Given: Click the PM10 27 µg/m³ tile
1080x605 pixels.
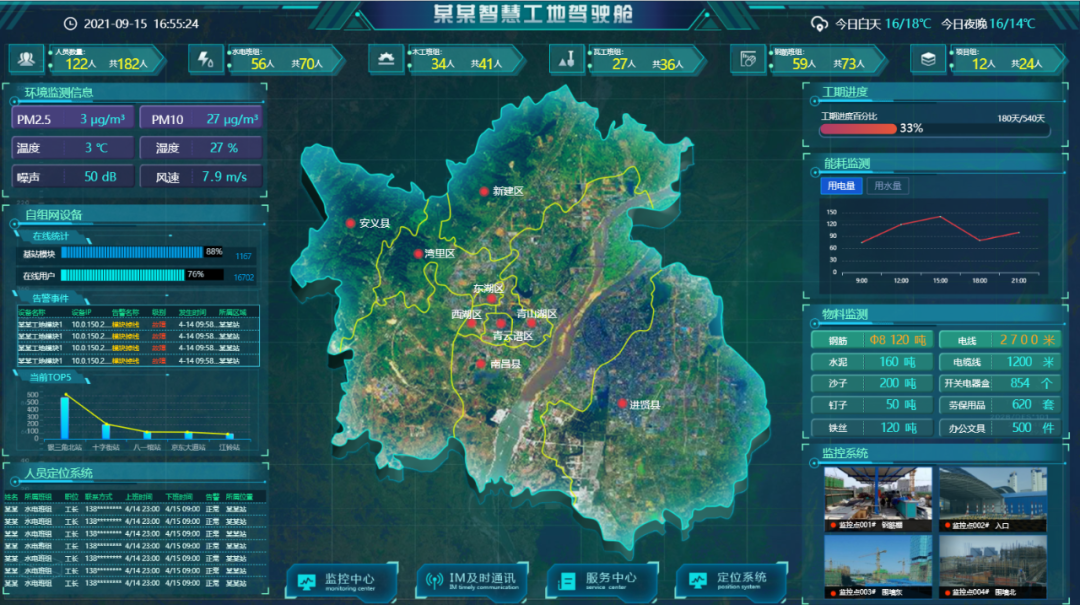Looking at the screenshot, I should click(x=201, y=119).
